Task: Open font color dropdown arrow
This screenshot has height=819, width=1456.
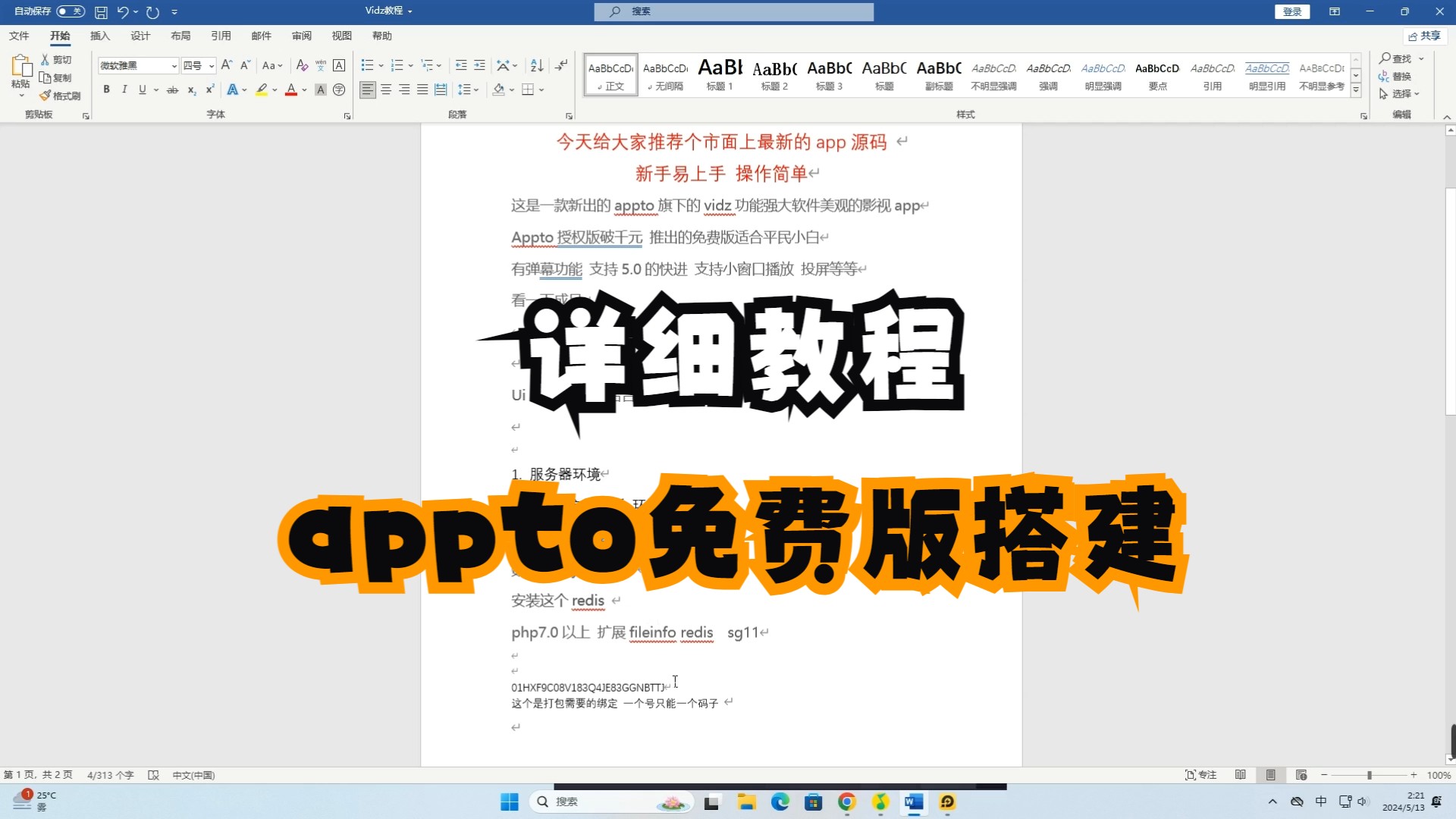Action: click(x=304, y=89)
